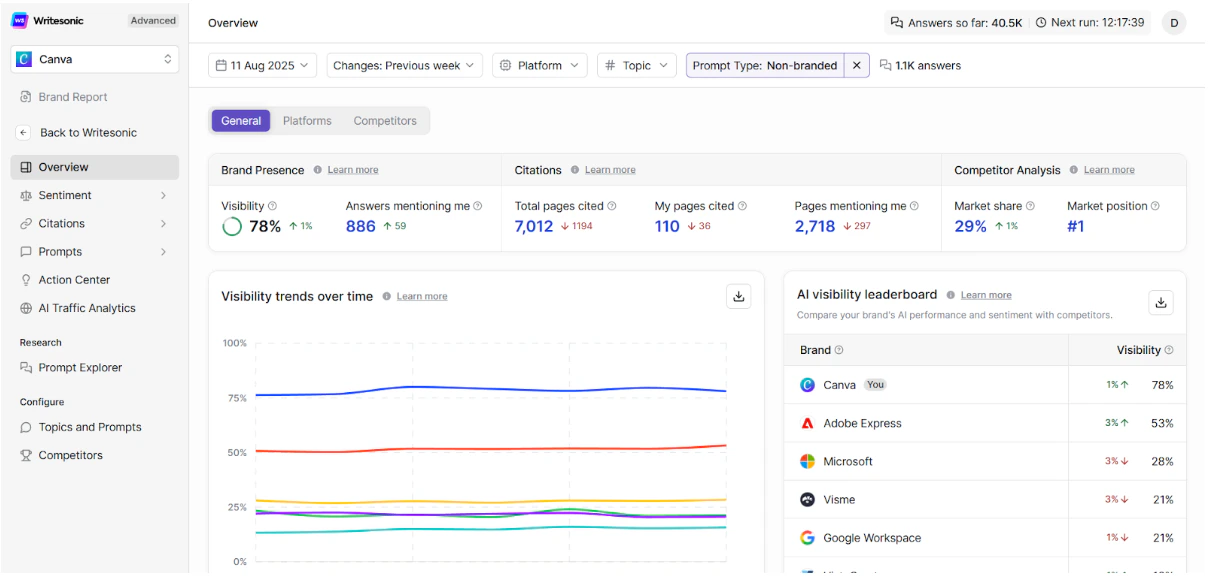This screenshot has height=578, width=1211.
Task: Click the Market share help icon
Action: 1030,206
